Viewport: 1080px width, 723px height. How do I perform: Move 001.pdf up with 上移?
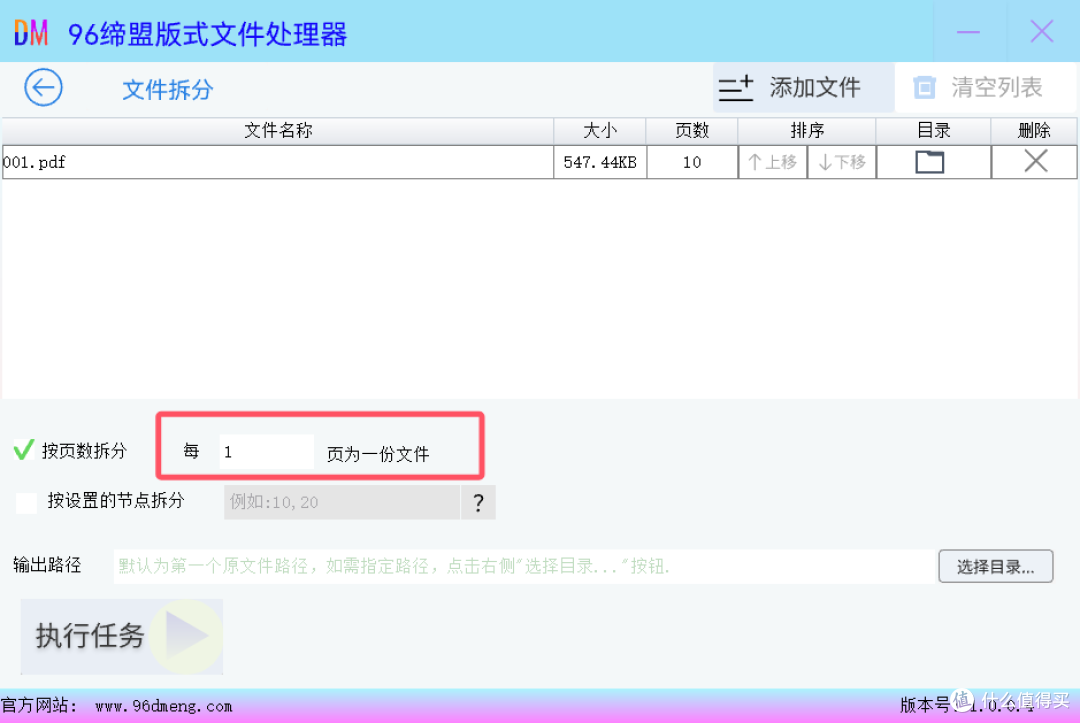pyautogui.click(x=772, y=163)
